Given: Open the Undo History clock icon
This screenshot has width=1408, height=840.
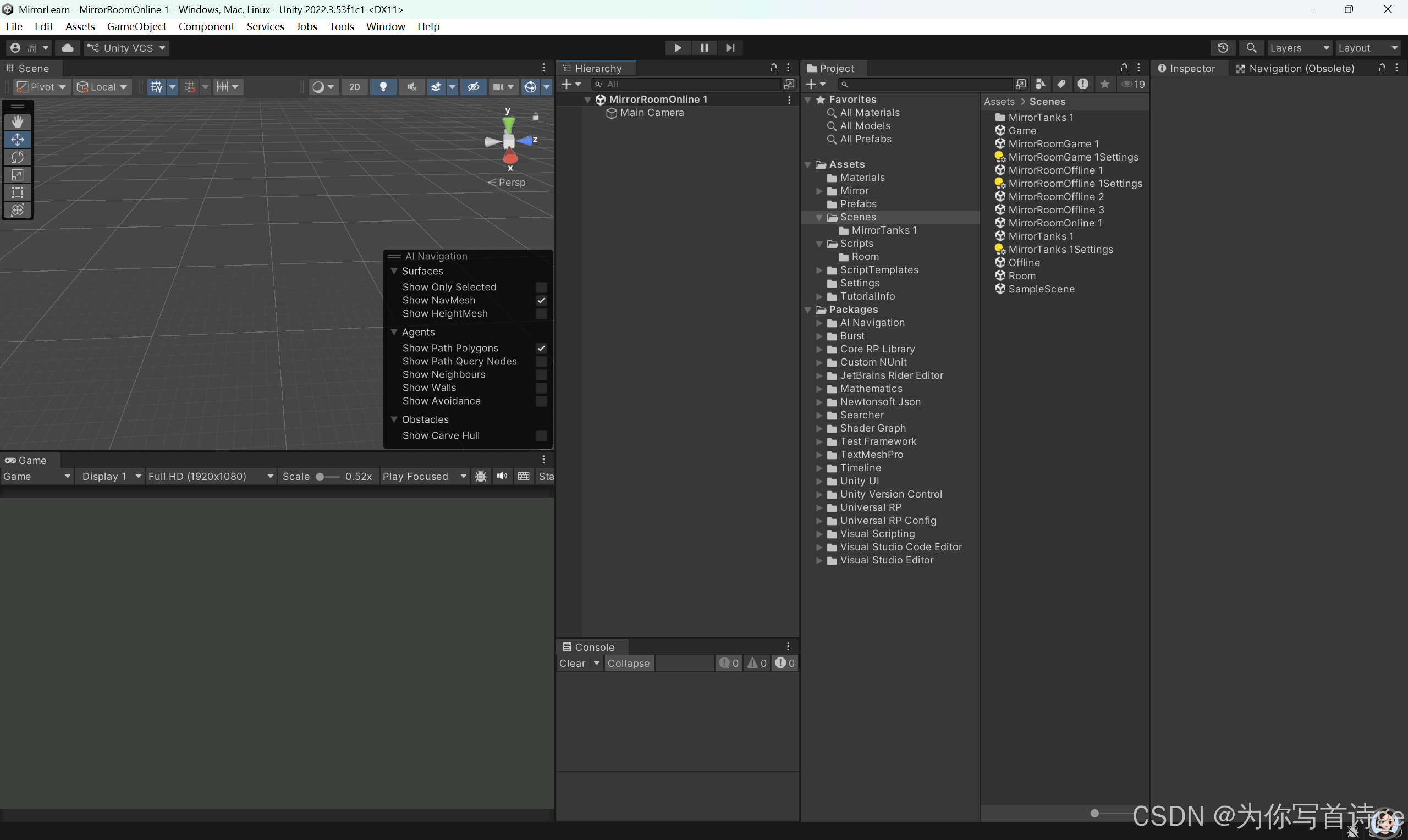Looking at the screenshot, I should tap(1223, 48).
